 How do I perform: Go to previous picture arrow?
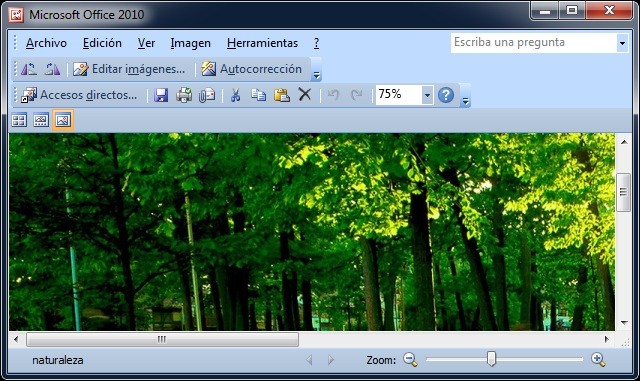(x=309, y=360)
